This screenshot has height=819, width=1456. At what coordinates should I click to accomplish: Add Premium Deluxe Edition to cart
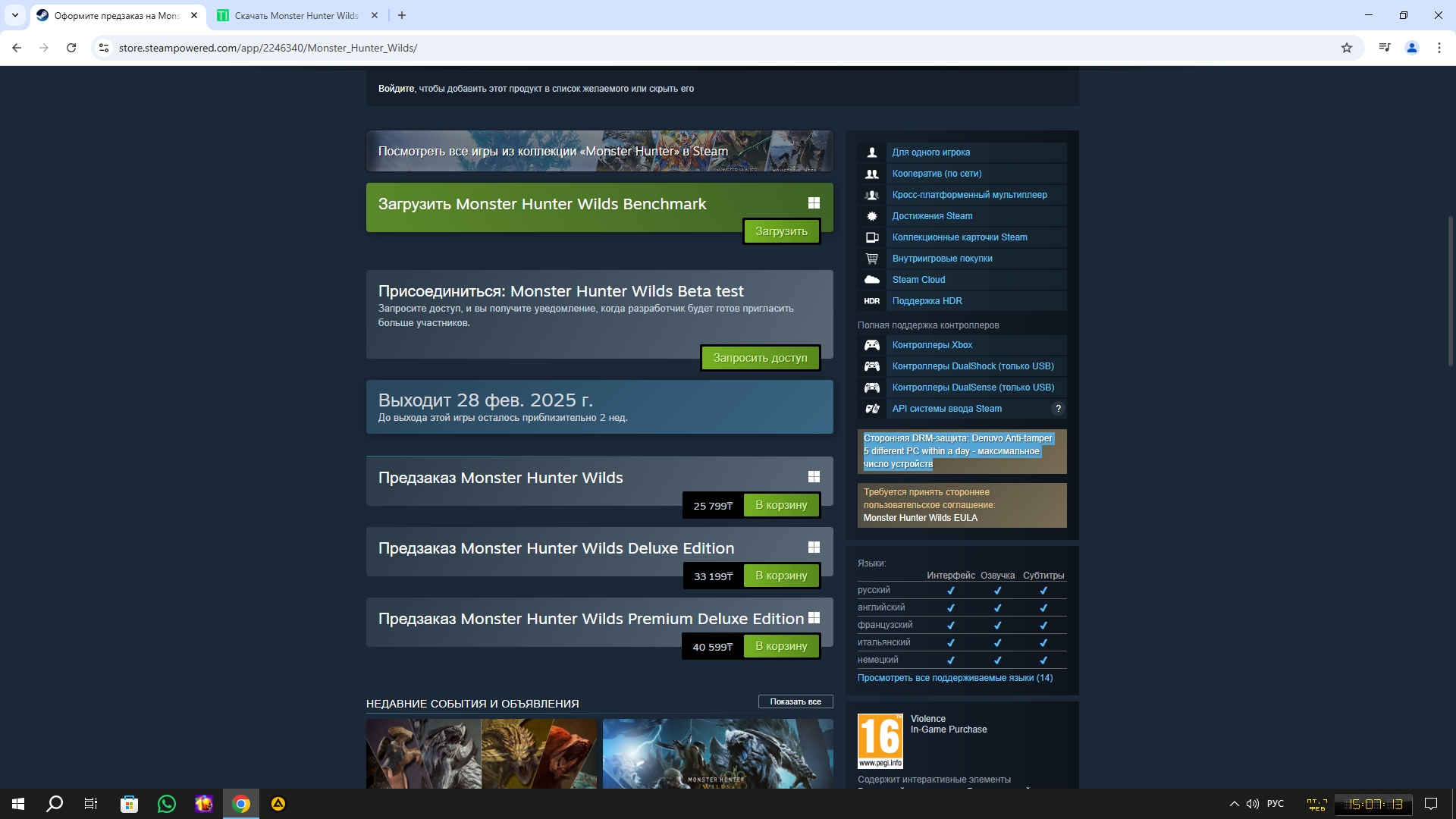(x=781, y=646)
